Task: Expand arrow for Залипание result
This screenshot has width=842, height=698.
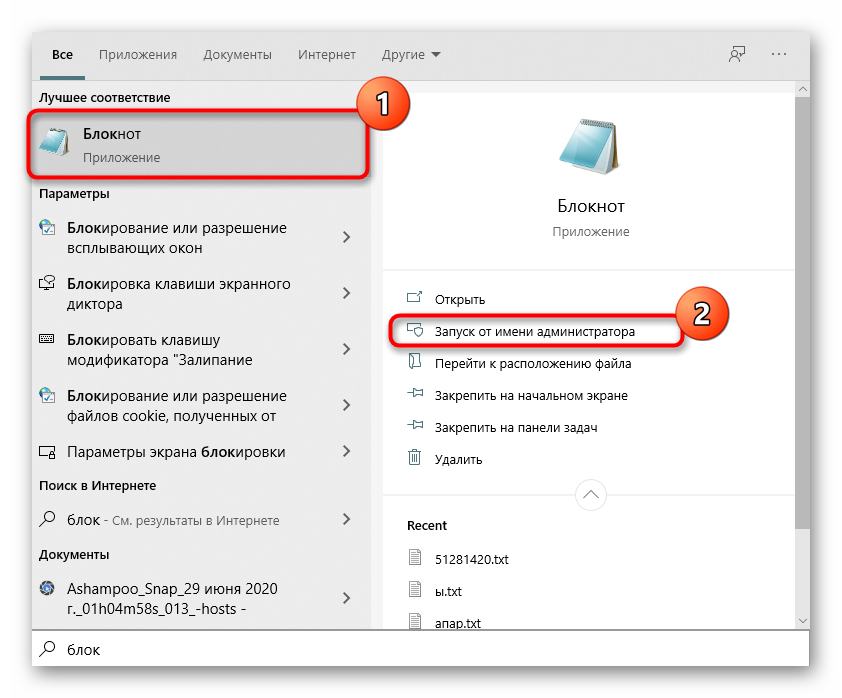Action: click(x=346, y=349)
